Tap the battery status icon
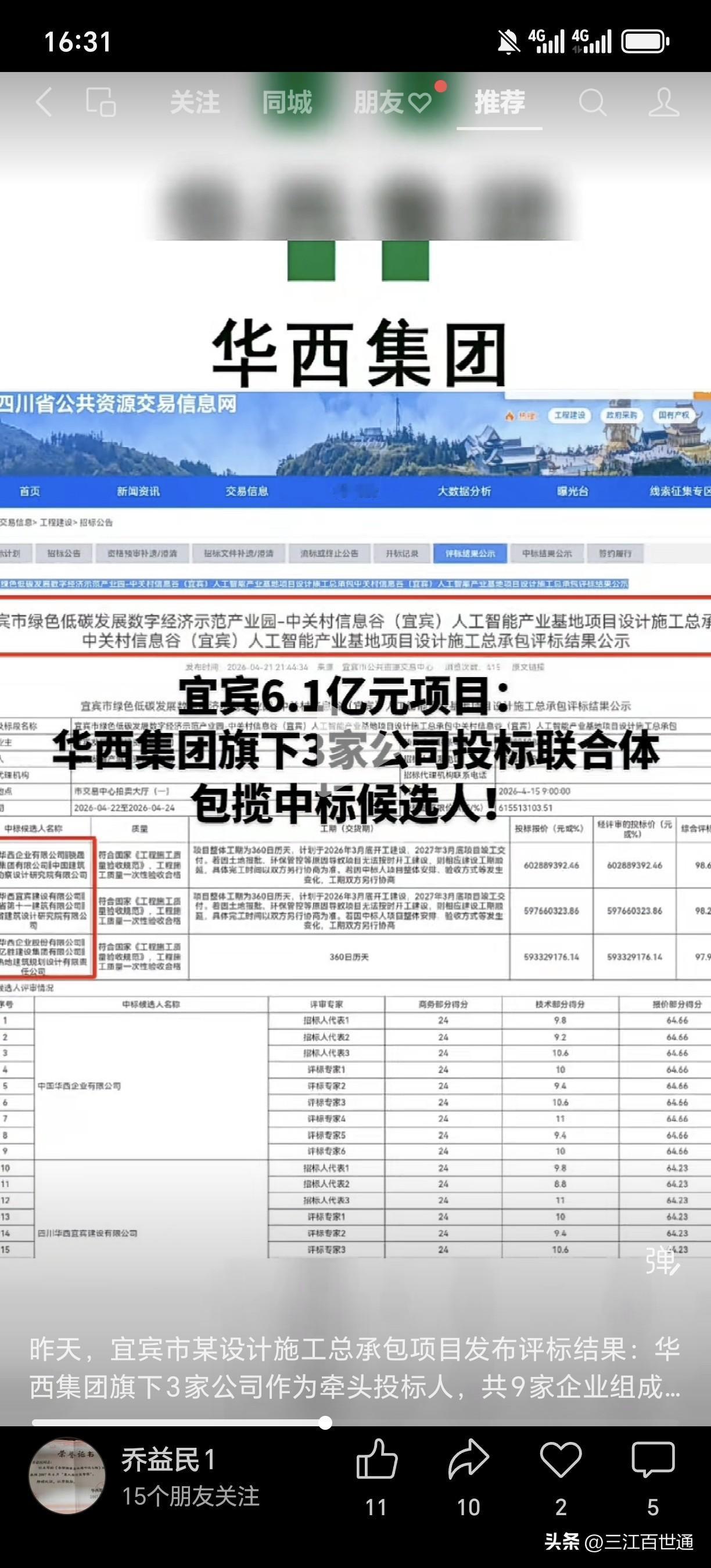This screenshot has height=1568, width=711. pos(645,41)
